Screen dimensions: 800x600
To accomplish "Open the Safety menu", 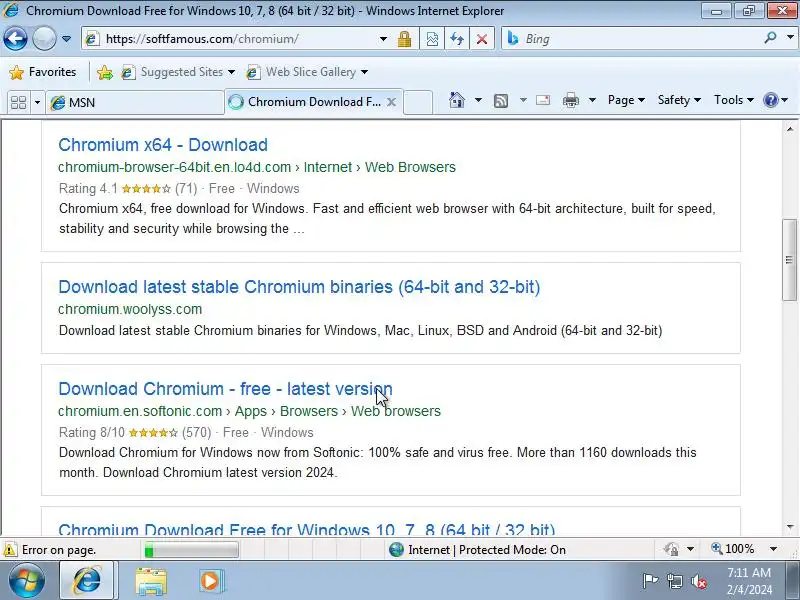I will 679,100.
